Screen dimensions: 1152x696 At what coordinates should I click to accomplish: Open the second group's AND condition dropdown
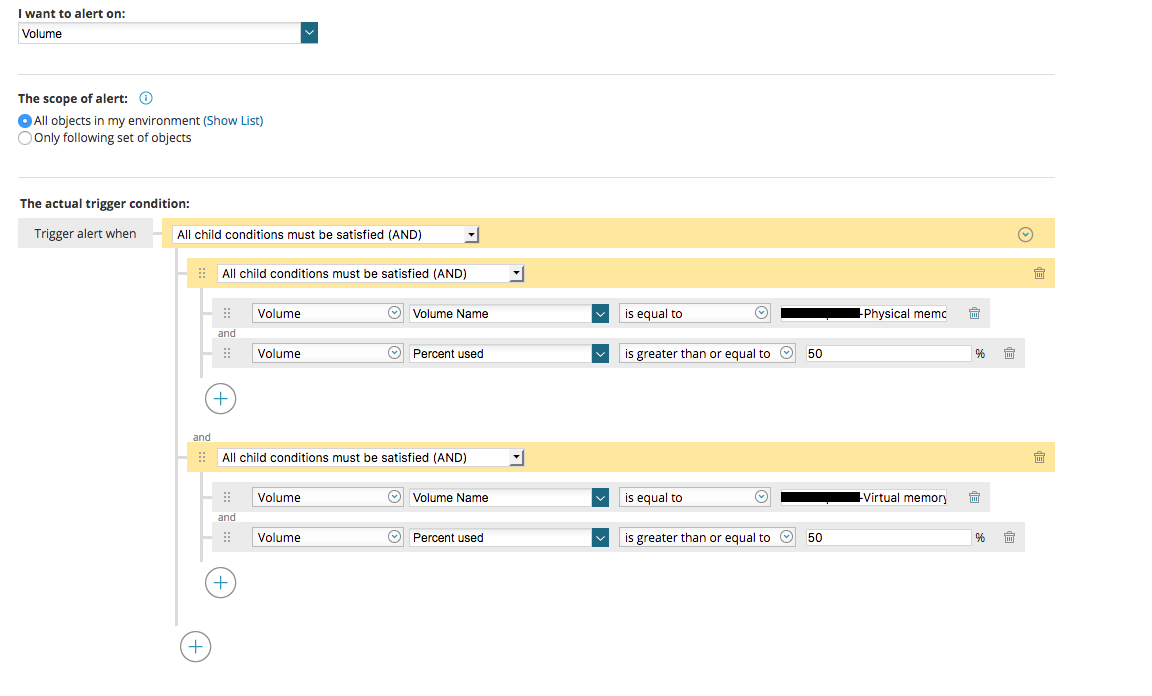[370, 457]
